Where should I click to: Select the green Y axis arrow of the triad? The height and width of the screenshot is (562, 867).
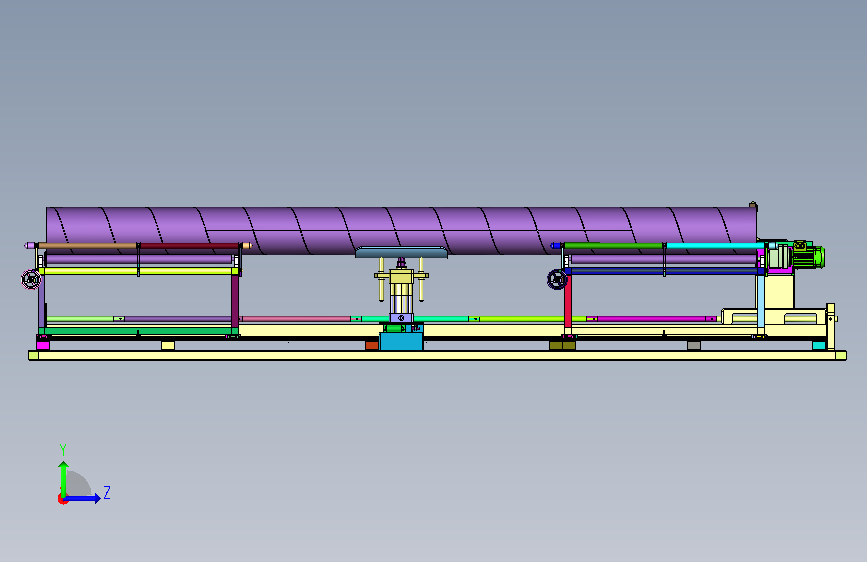coord(64,479)
